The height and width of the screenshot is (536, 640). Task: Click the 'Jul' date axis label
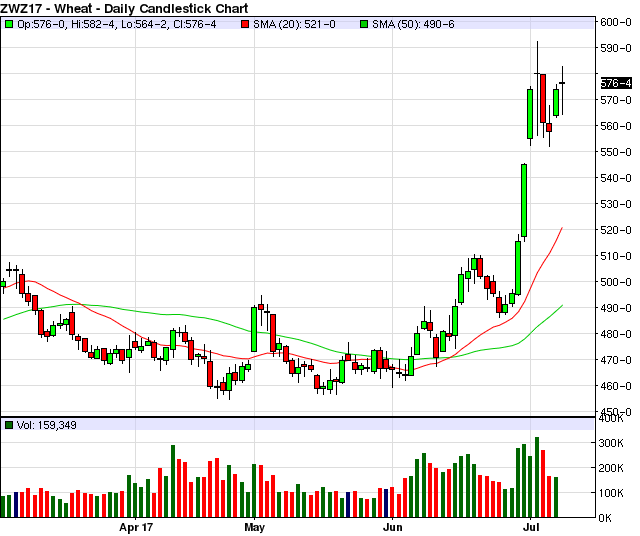[x=531, y=528]
